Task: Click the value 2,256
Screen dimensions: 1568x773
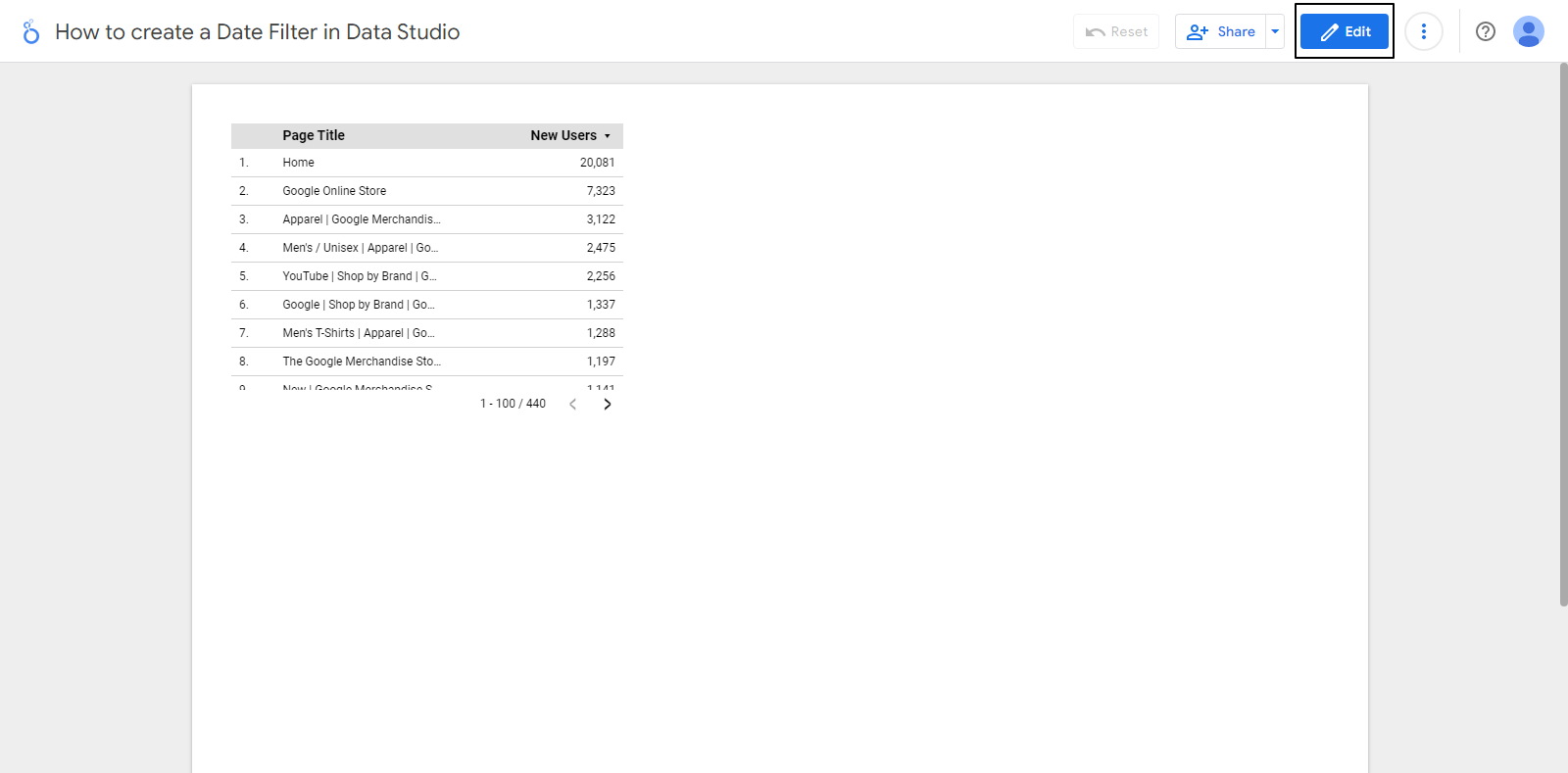Action: coord(601,276)
